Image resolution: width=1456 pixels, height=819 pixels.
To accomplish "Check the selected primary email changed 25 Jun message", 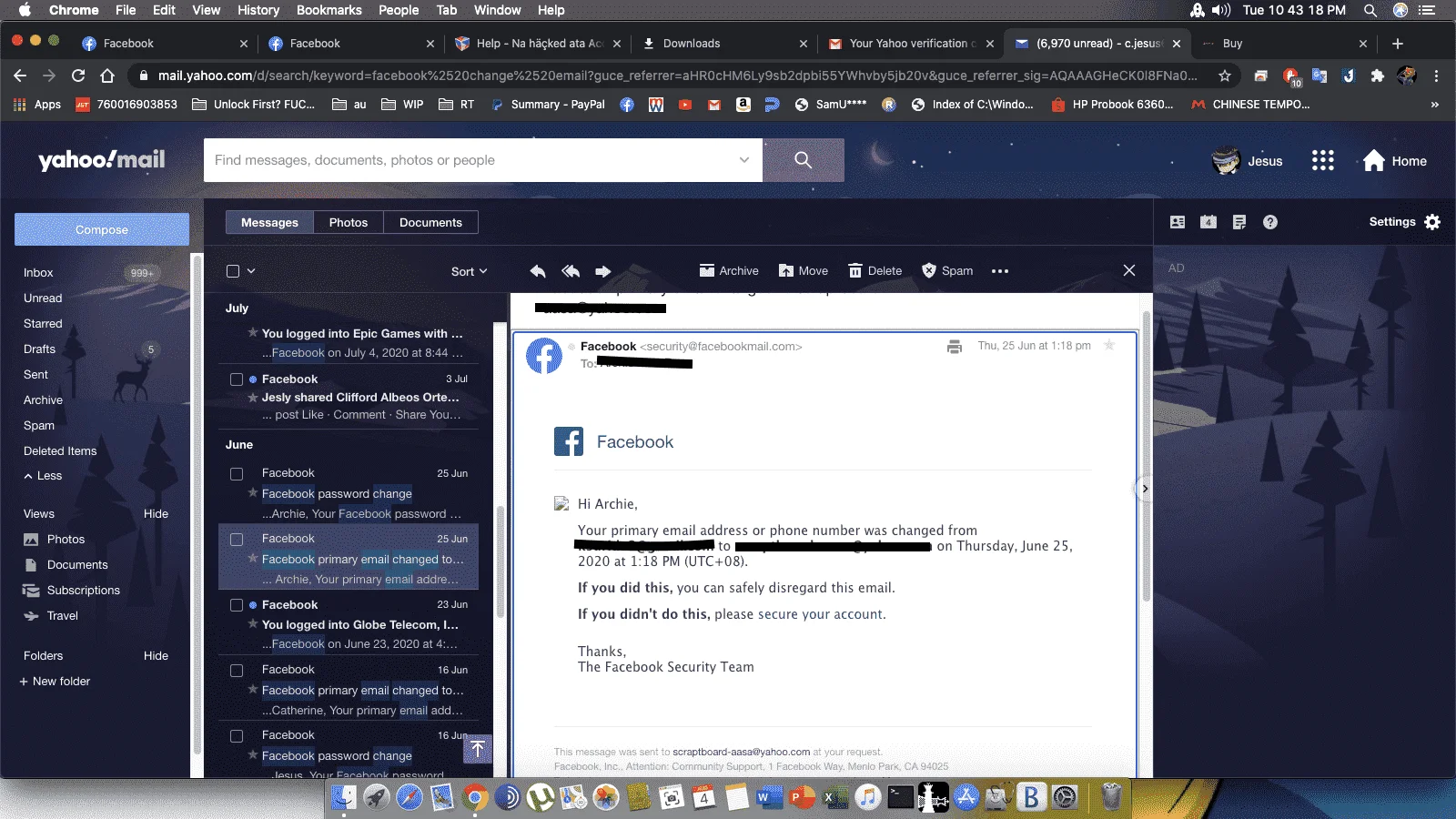I will coord(237,540).
